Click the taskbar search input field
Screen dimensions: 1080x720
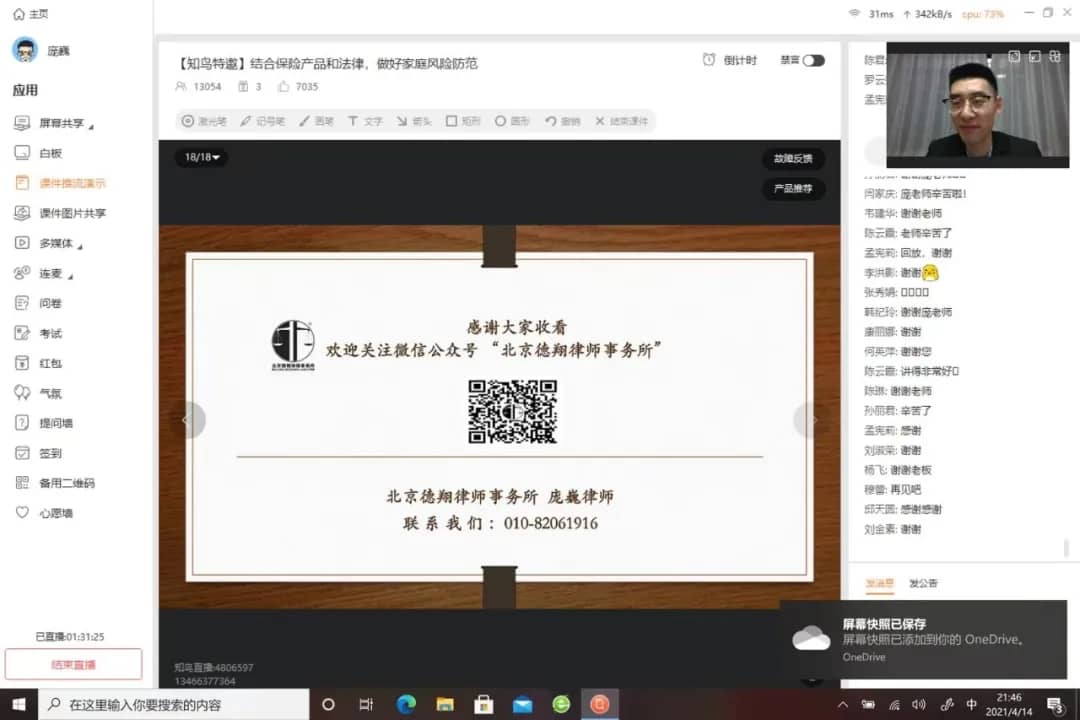174,704
